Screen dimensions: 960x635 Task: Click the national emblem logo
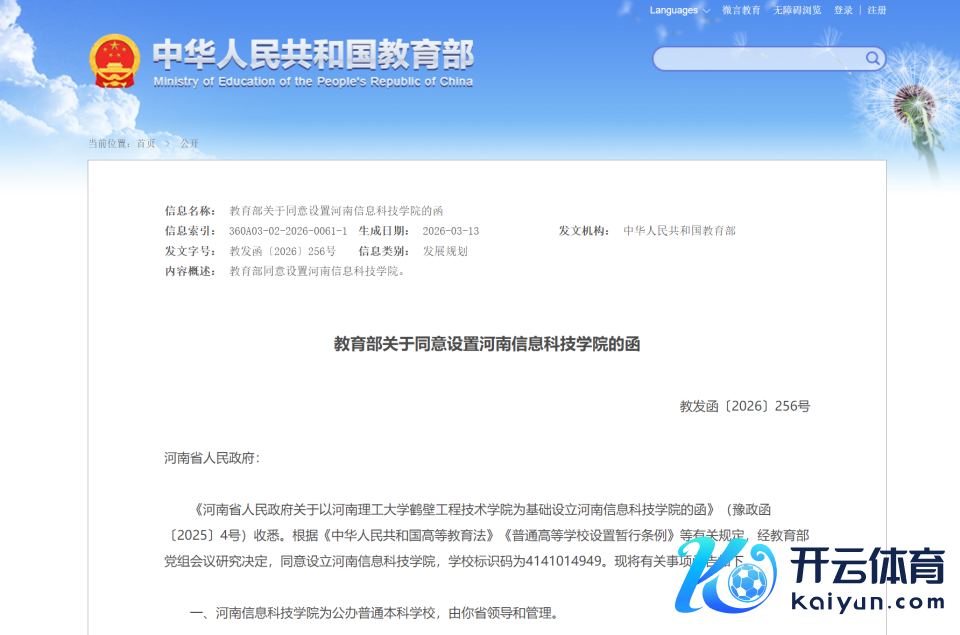click(x=115, y=62)
